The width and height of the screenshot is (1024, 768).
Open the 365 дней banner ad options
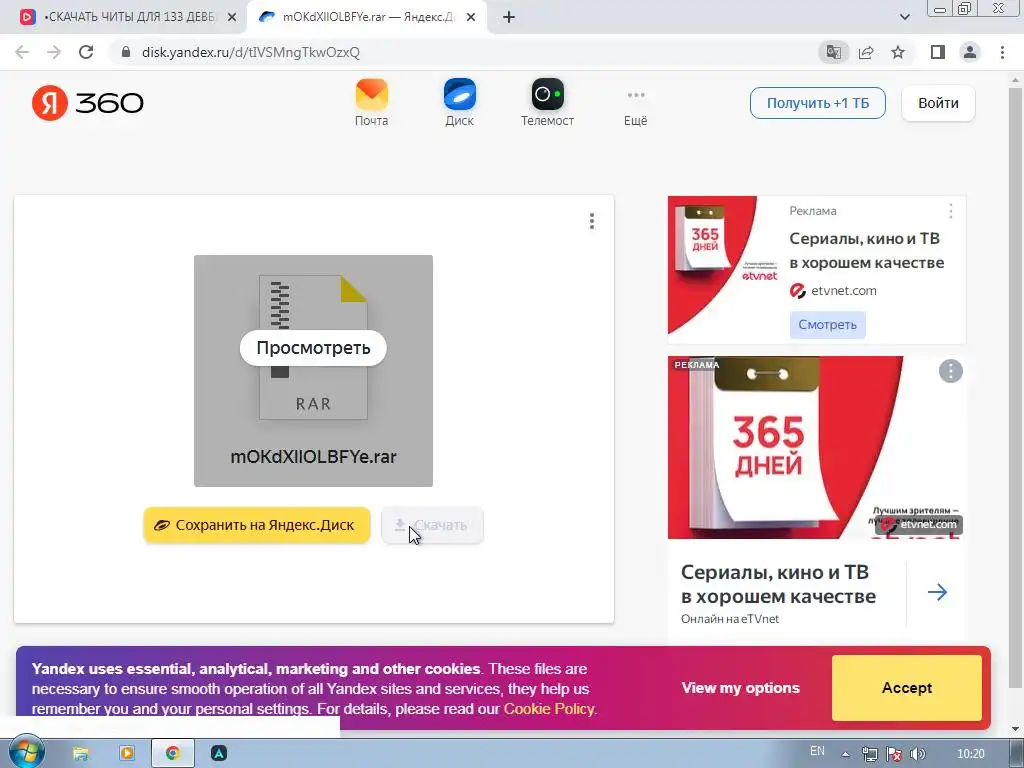tap(951, 372)
